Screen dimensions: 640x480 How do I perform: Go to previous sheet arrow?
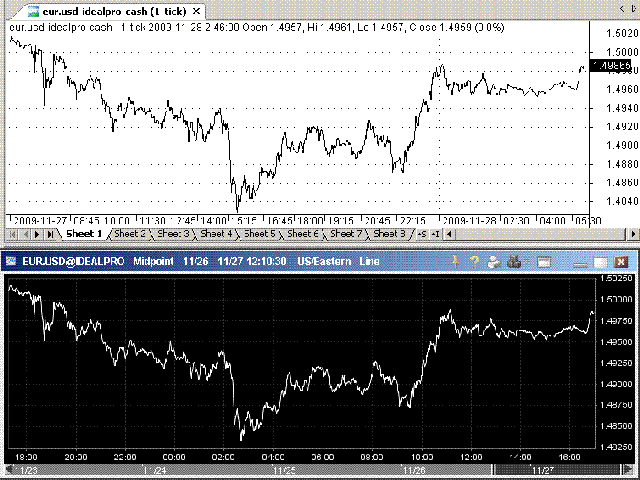(25, 234)
